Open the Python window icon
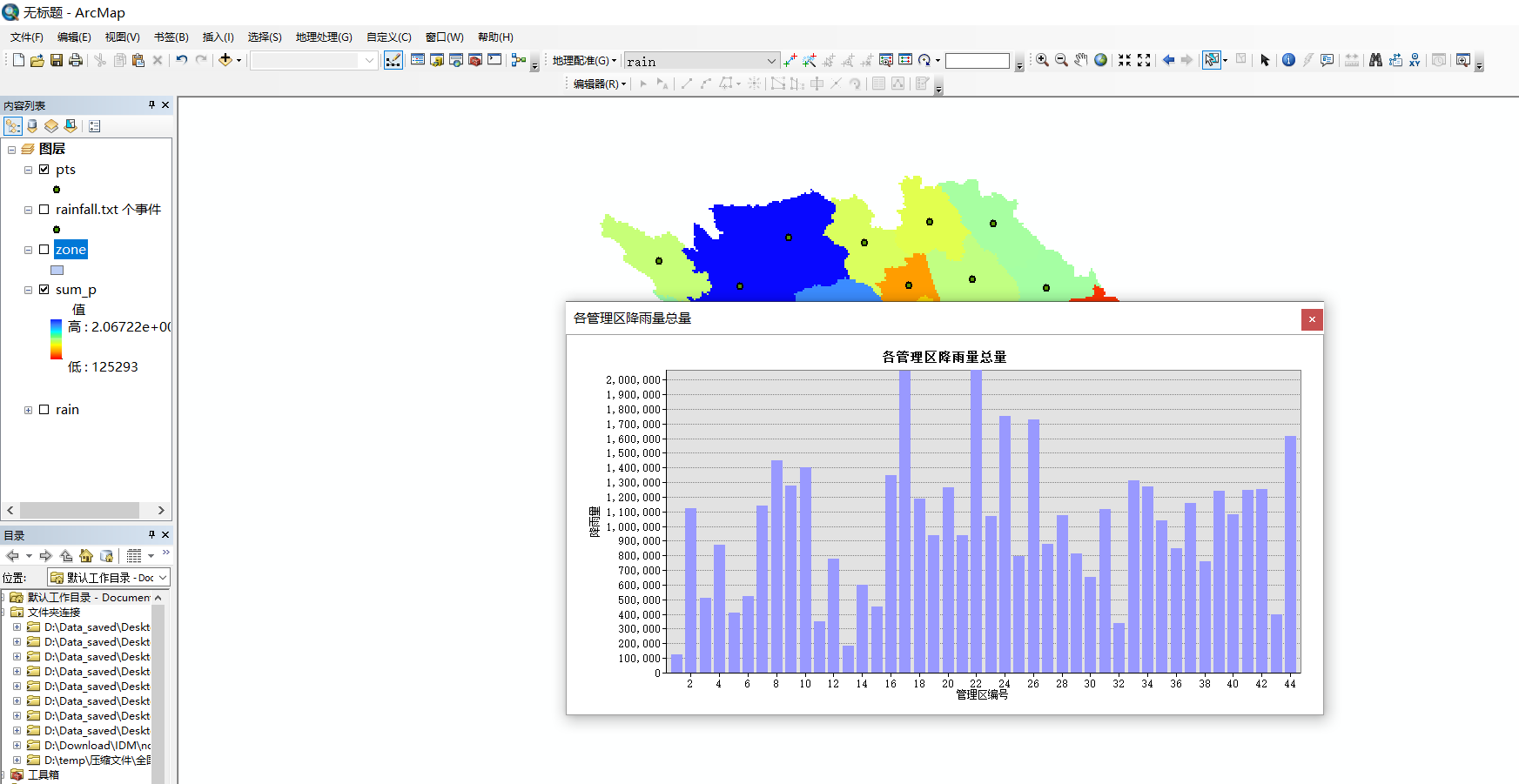1519x784 pixels. coord(494,60)
